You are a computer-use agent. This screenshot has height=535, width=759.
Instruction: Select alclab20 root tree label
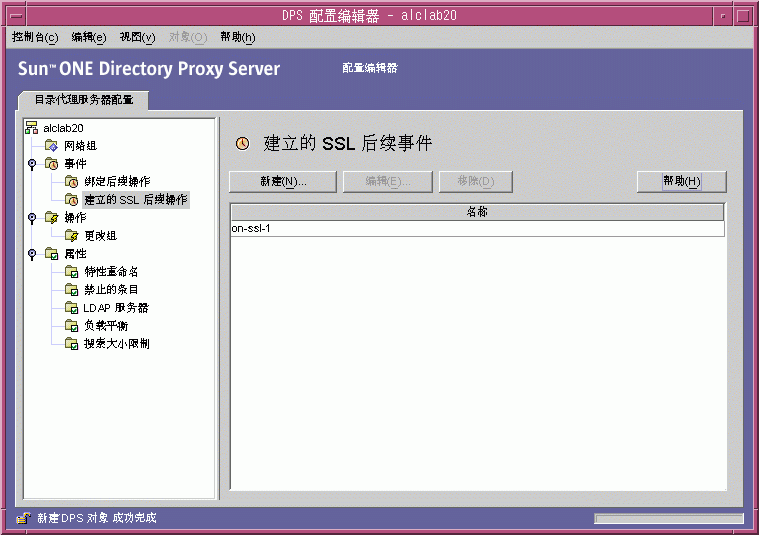pyautogui.click(x=63, y=128)
